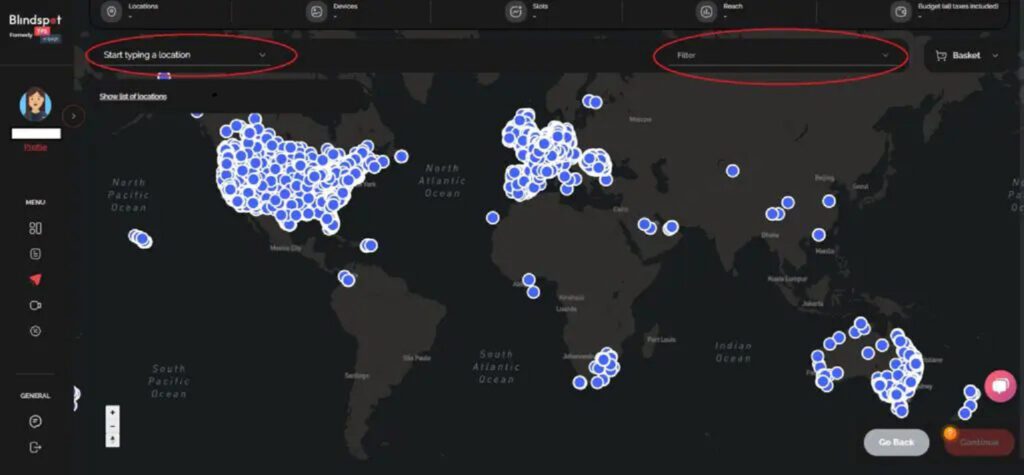Click the logout icon in General section
1024x475 pixels.
[x=35, y=448]
